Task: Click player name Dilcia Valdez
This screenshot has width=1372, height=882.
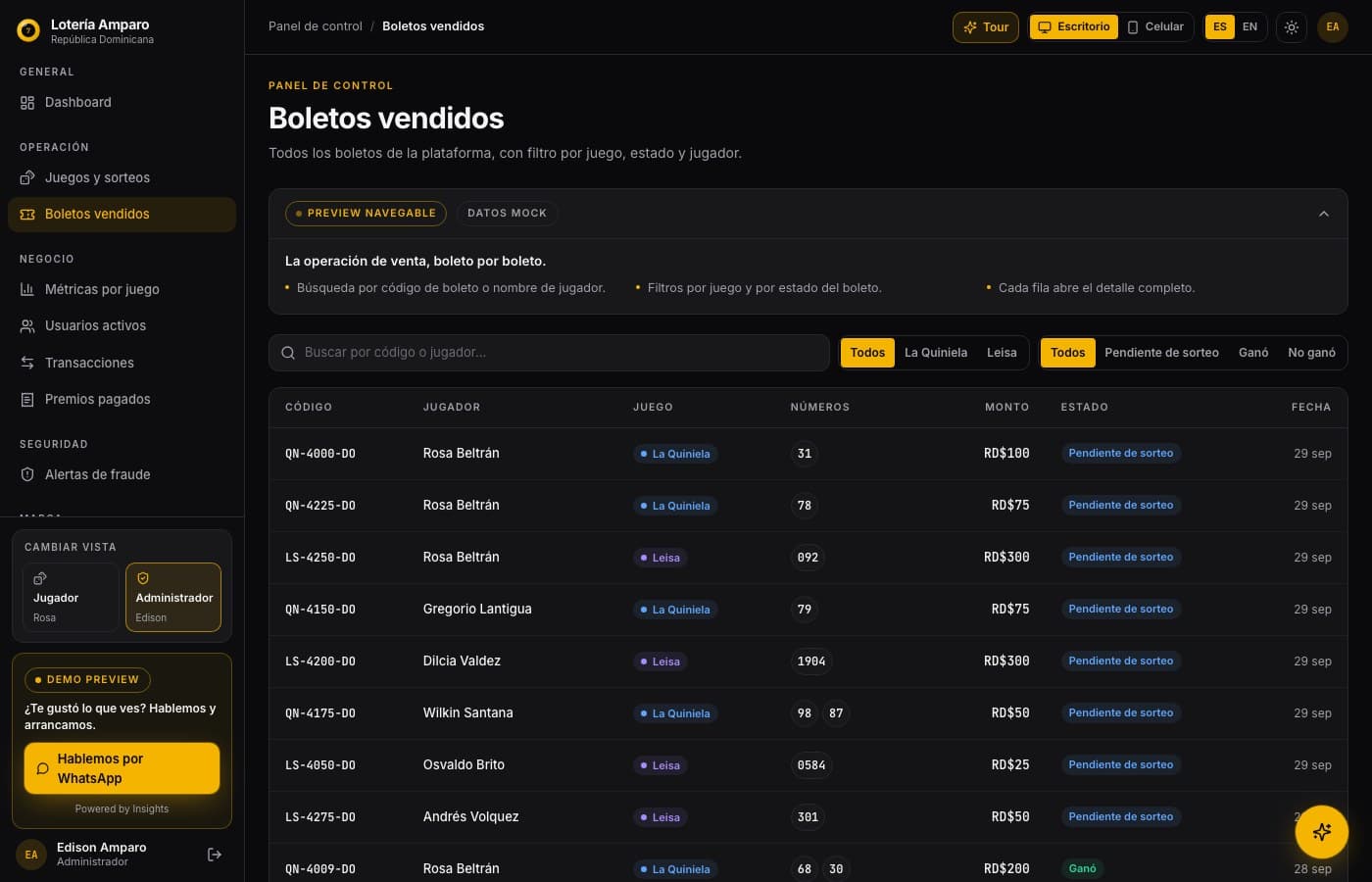Action: pyautogui.click(x=462, y=661)
